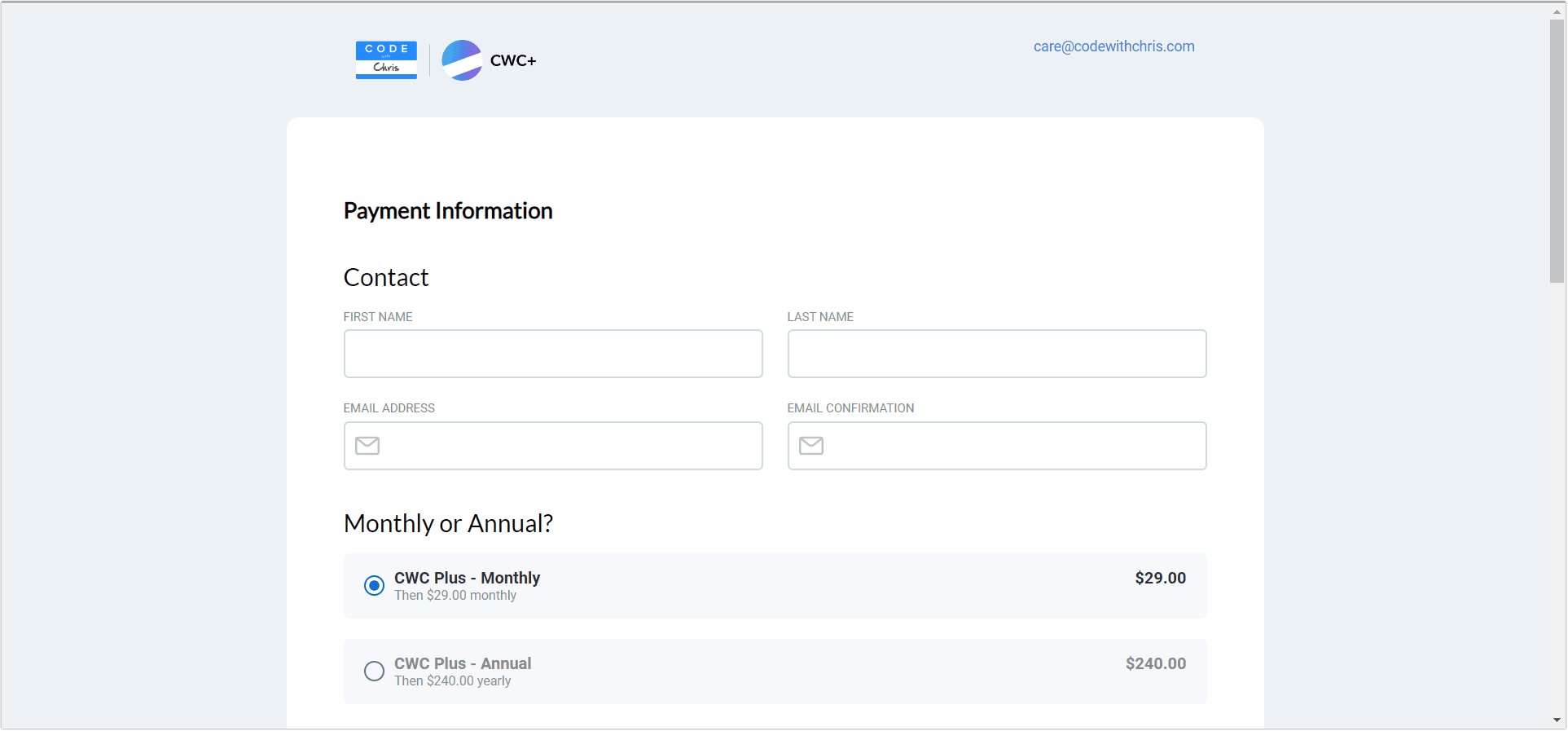Click the 'Payment Information' heading
The image size is (1568, 731).
[448, 211]
